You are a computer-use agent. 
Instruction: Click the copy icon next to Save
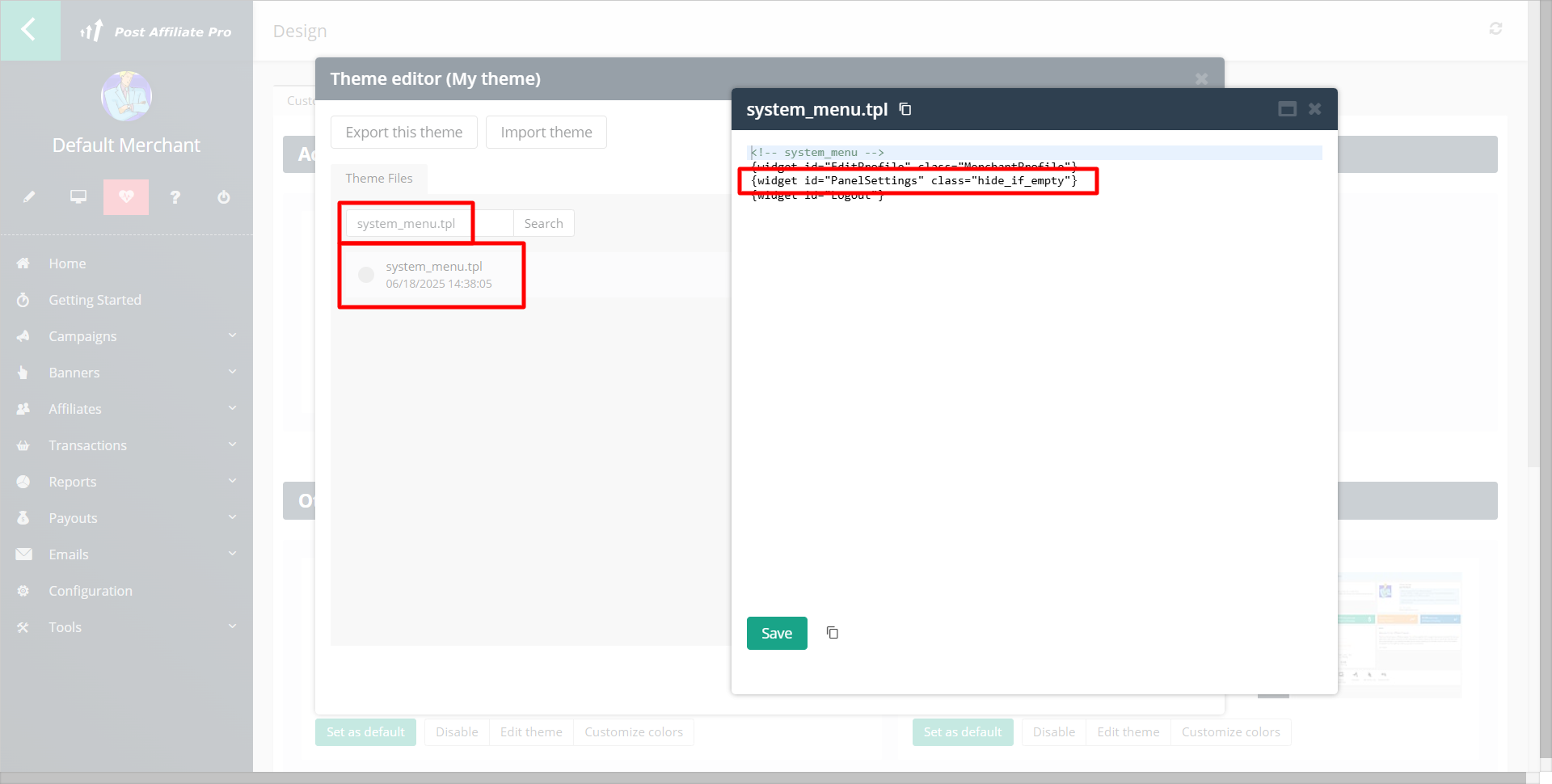[833, 633]
